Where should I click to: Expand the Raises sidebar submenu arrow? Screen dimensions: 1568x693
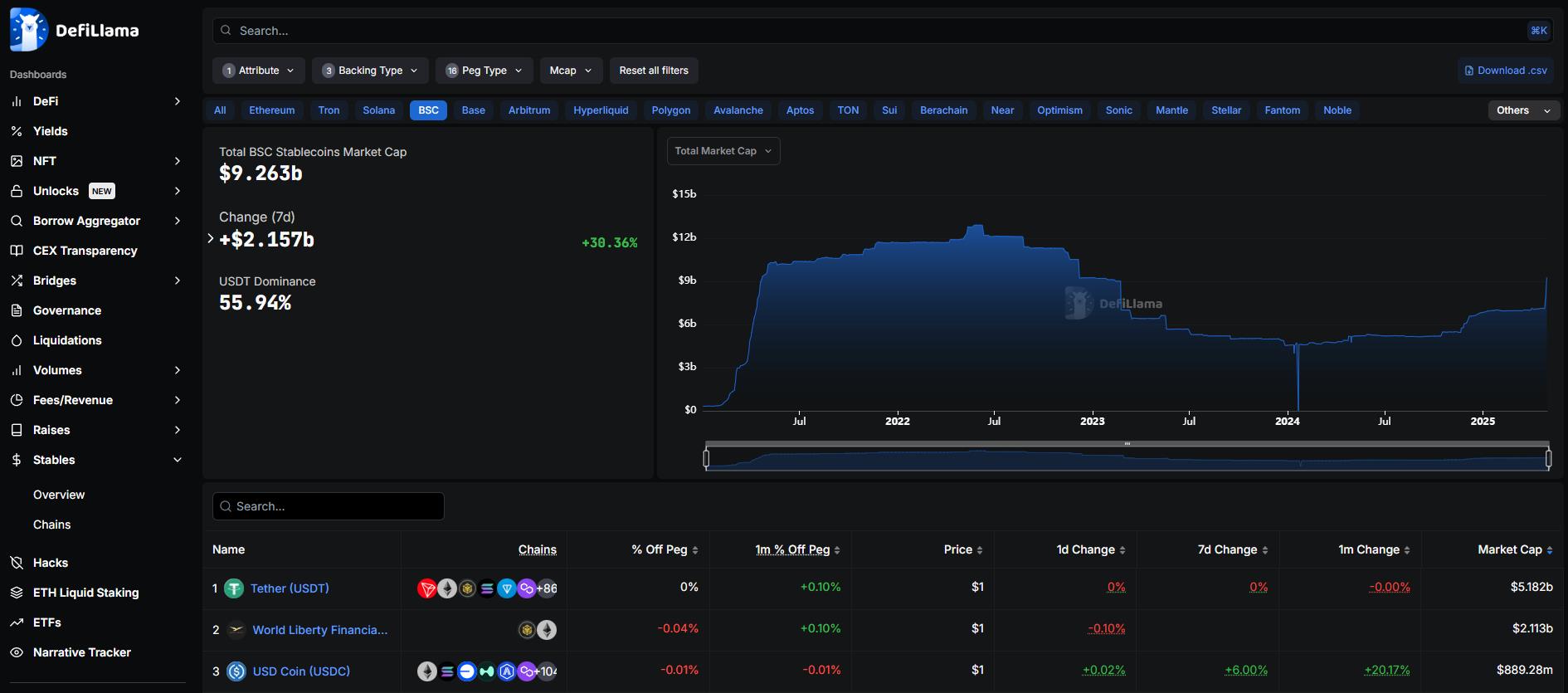click(177, 430)
